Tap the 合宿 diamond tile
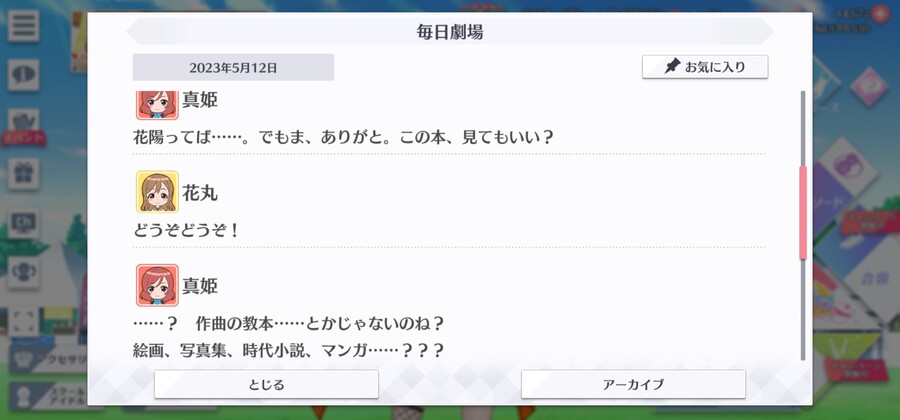This screenshot has height=420, width=900. (x=870, y=278)
